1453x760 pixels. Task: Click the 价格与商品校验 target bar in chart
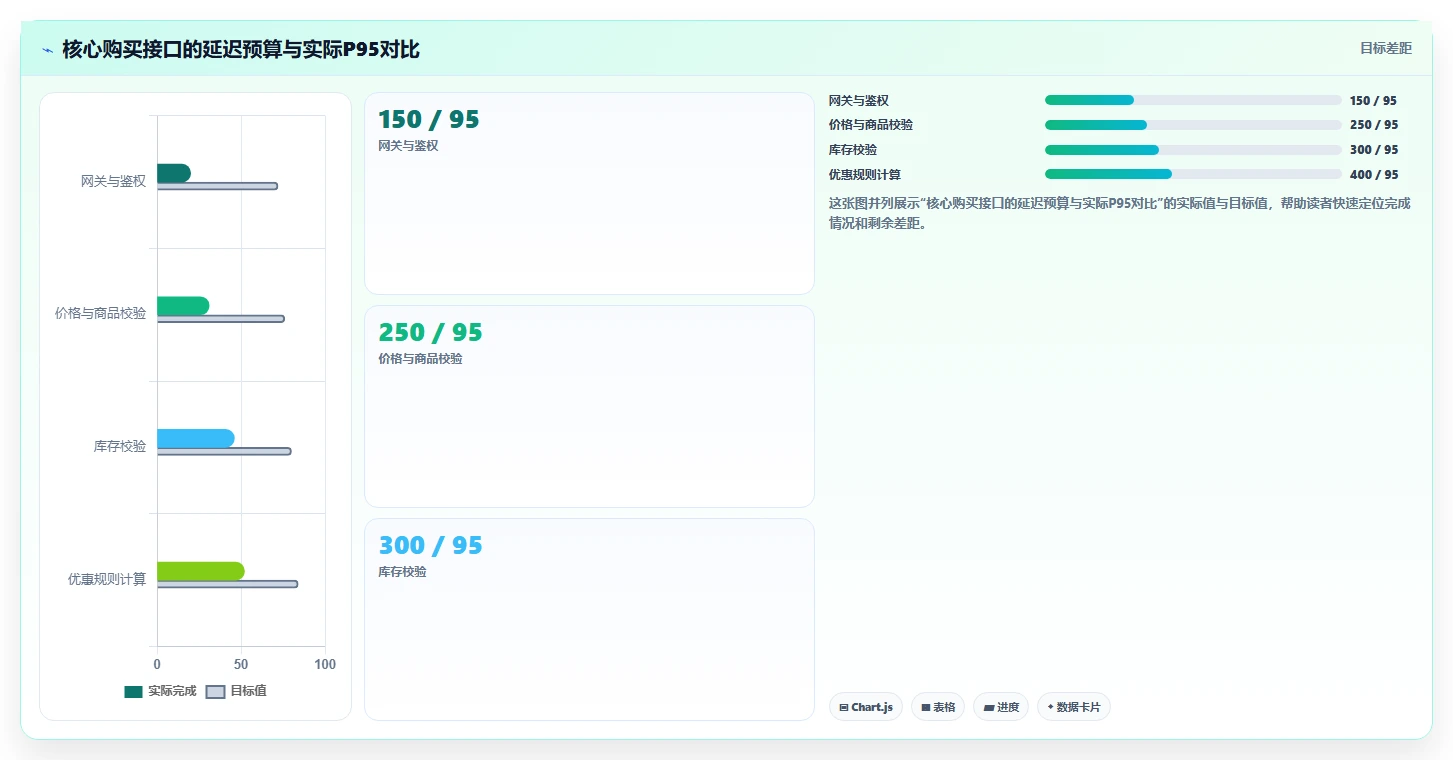tap(220, 319)
